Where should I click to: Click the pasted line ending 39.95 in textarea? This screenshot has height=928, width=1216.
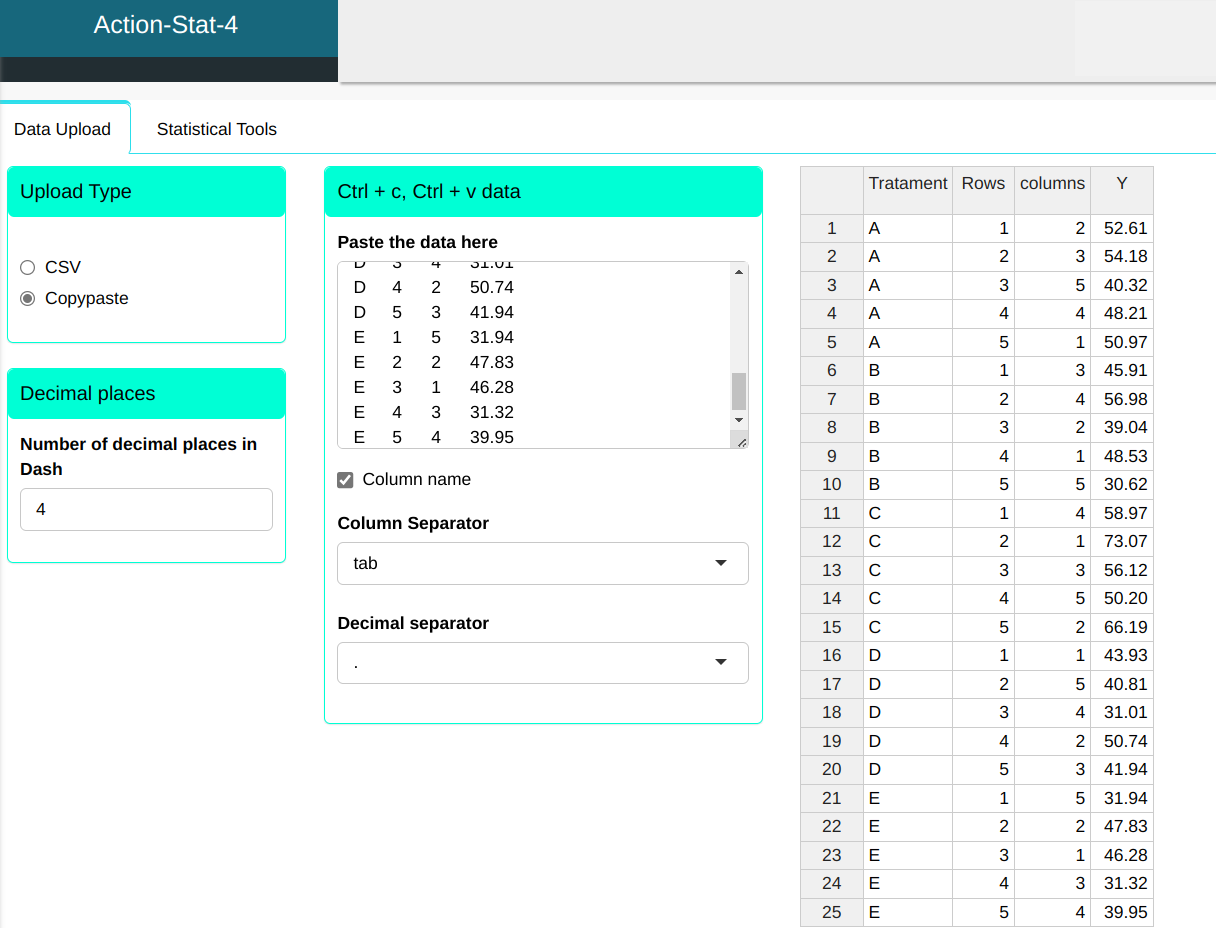click(x=434, y=437)
